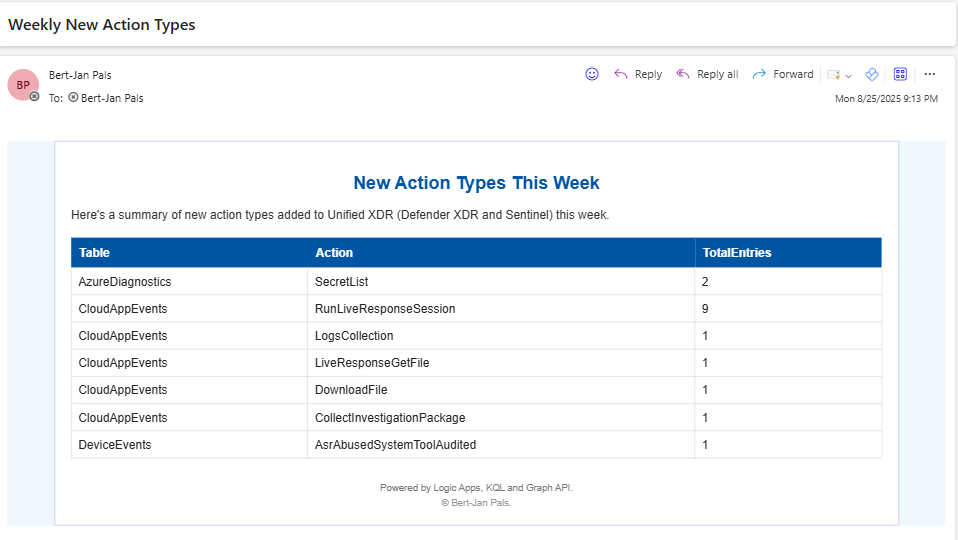Click the emoji reaction smiley icon
Viewport: 958px width, 540px height.
pyautogui.click(x=592, y=74)
